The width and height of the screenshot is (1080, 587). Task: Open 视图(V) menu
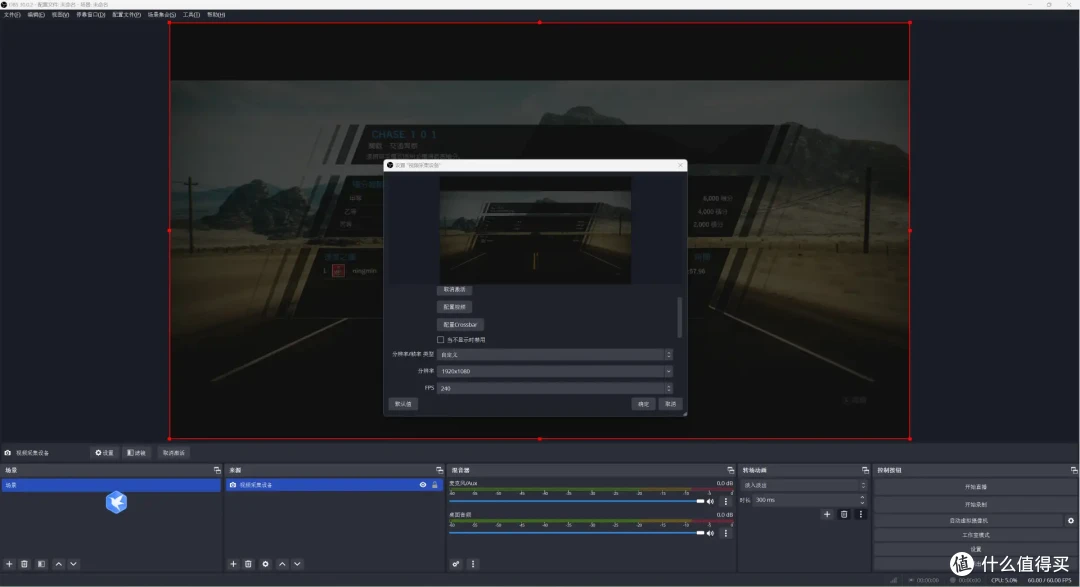pos(60,14)
